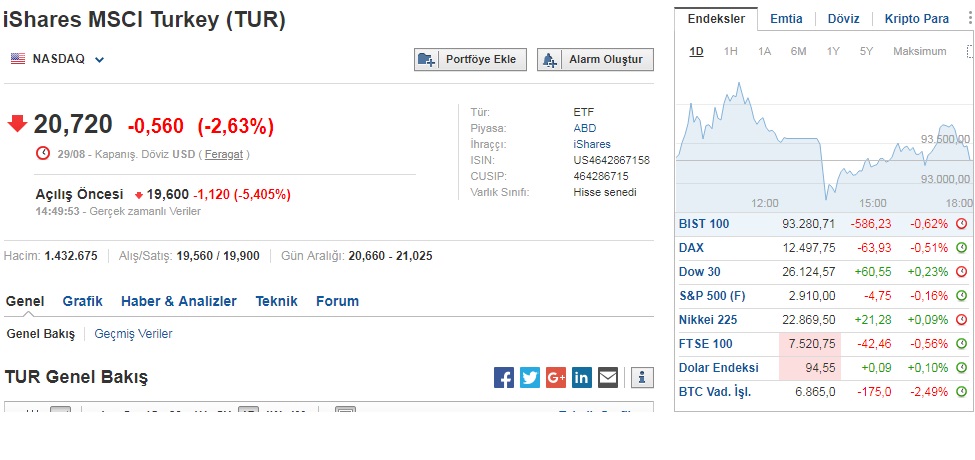Click CUSIP value 464286715
The image size is (975, 460).
coord(601,177)
